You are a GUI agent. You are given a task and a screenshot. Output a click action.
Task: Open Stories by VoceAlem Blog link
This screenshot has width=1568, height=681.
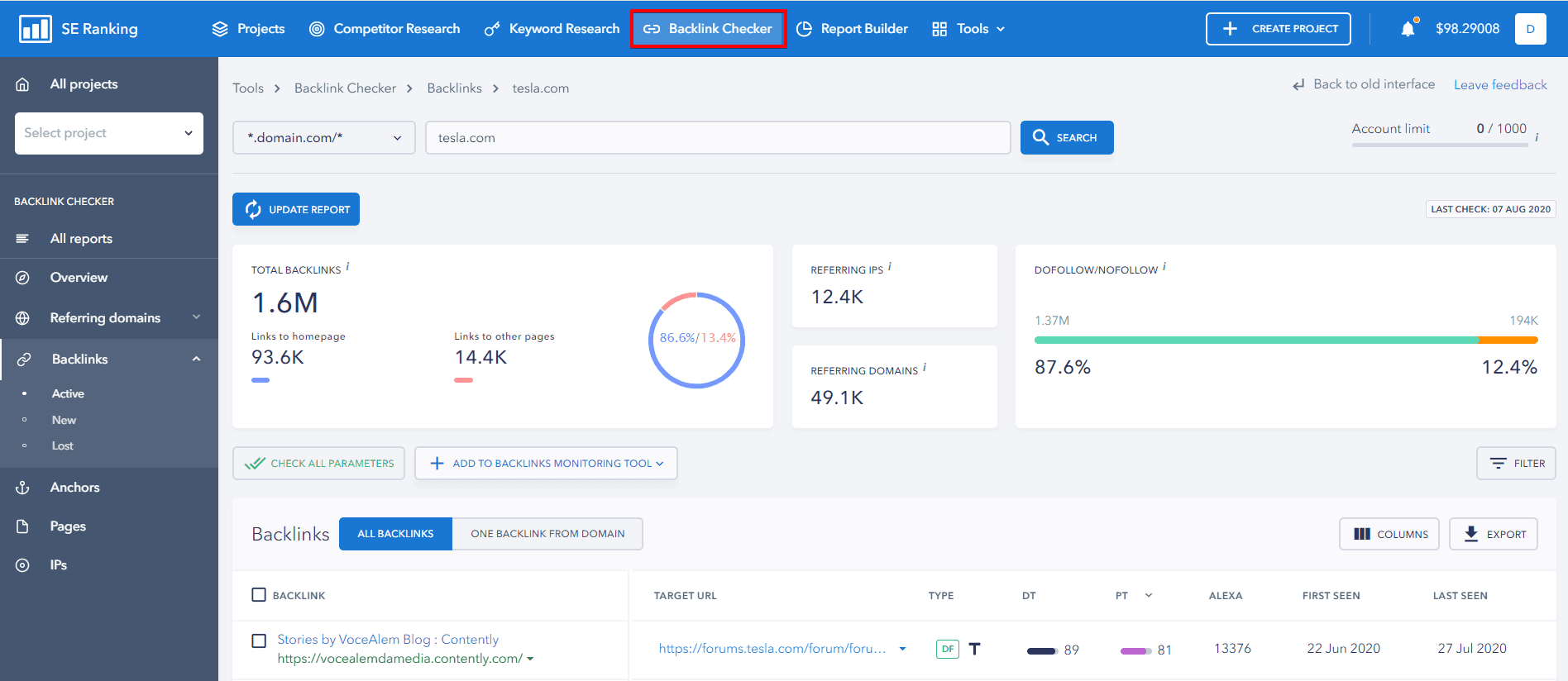coord(388,640)
